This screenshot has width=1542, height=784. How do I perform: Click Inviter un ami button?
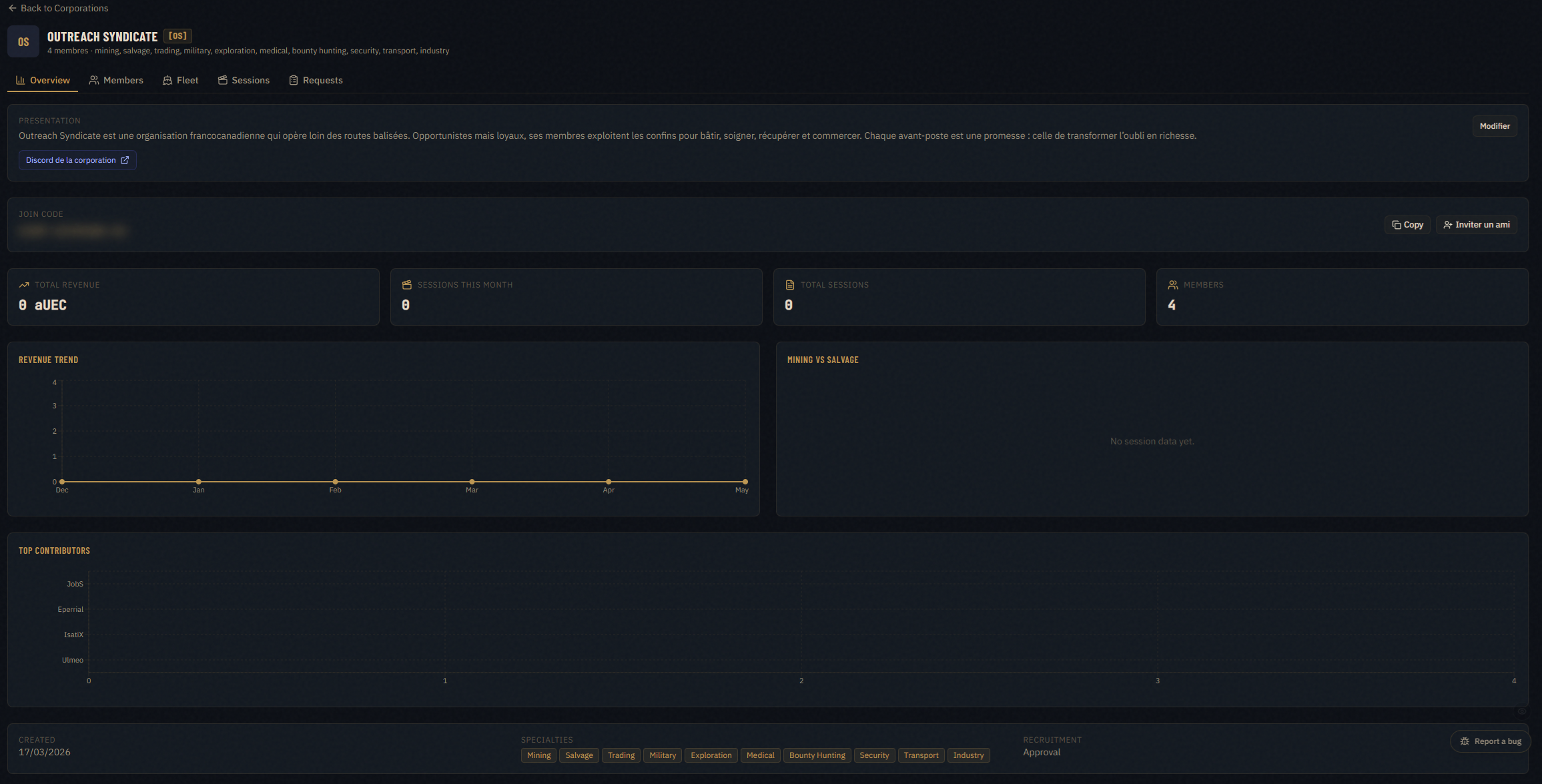click(x=1477, y=225)
